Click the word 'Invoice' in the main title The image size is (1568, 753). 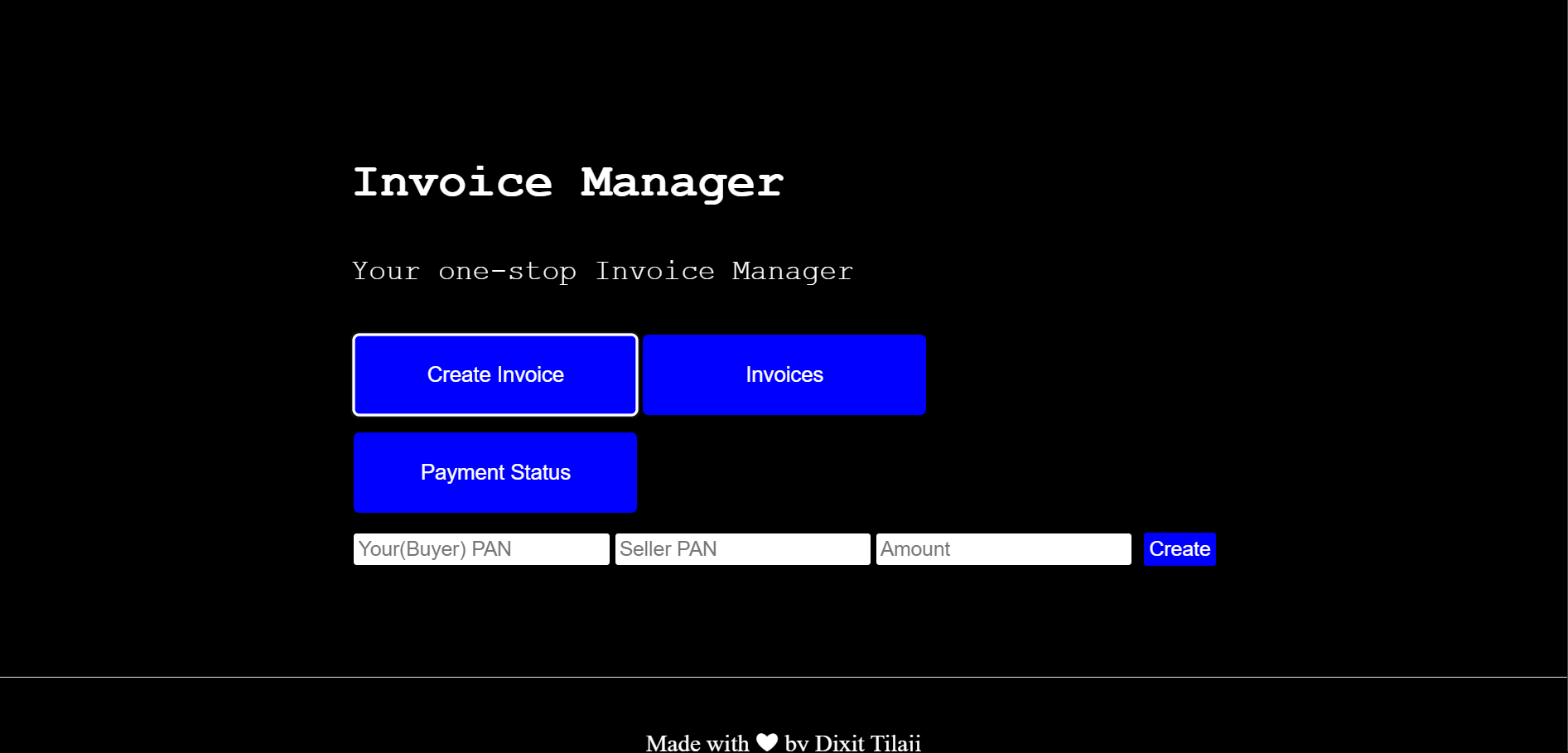coord(453,183)
